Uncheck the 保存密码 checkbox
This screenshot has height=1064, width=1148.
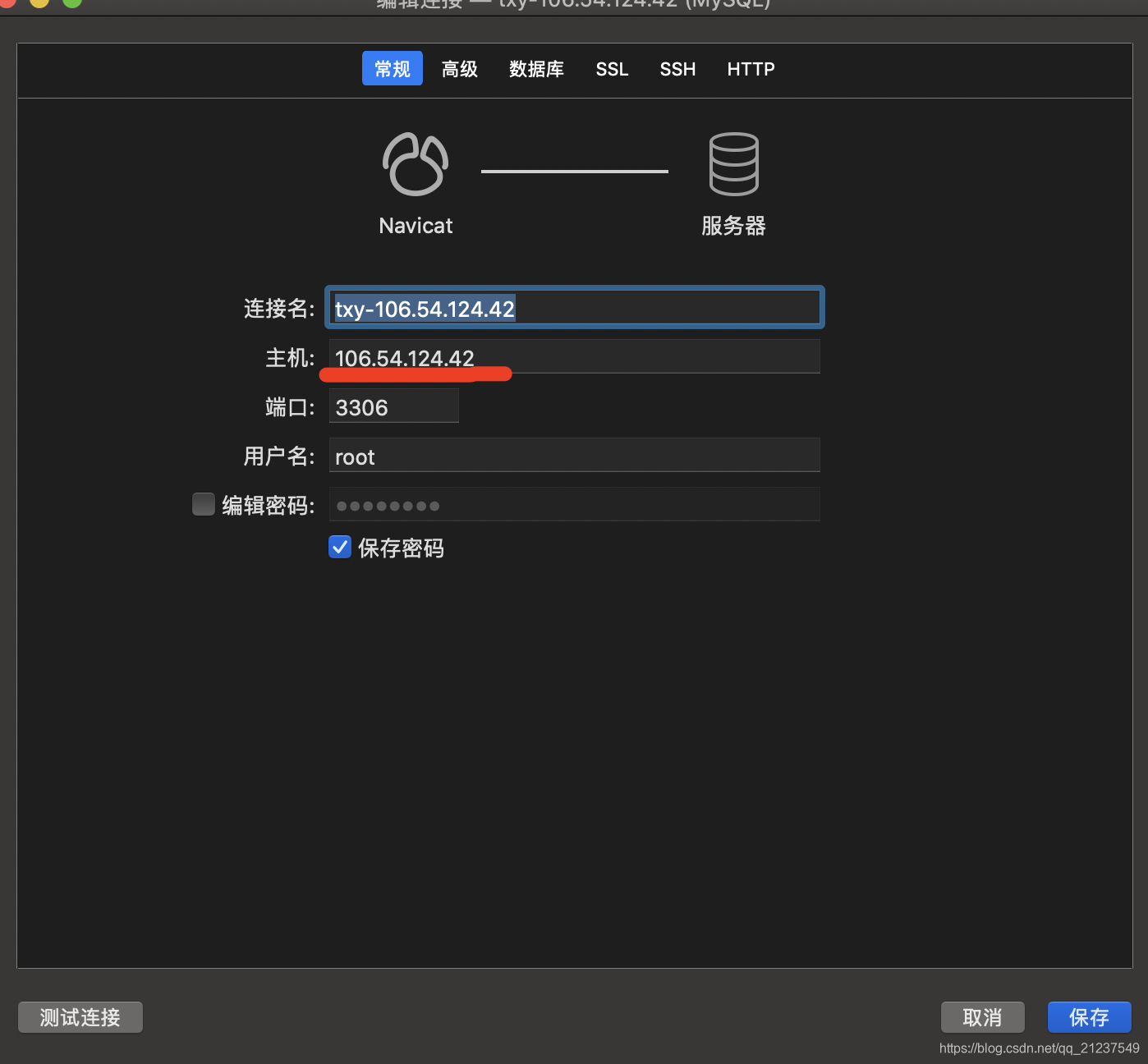(x=340, y=547)
